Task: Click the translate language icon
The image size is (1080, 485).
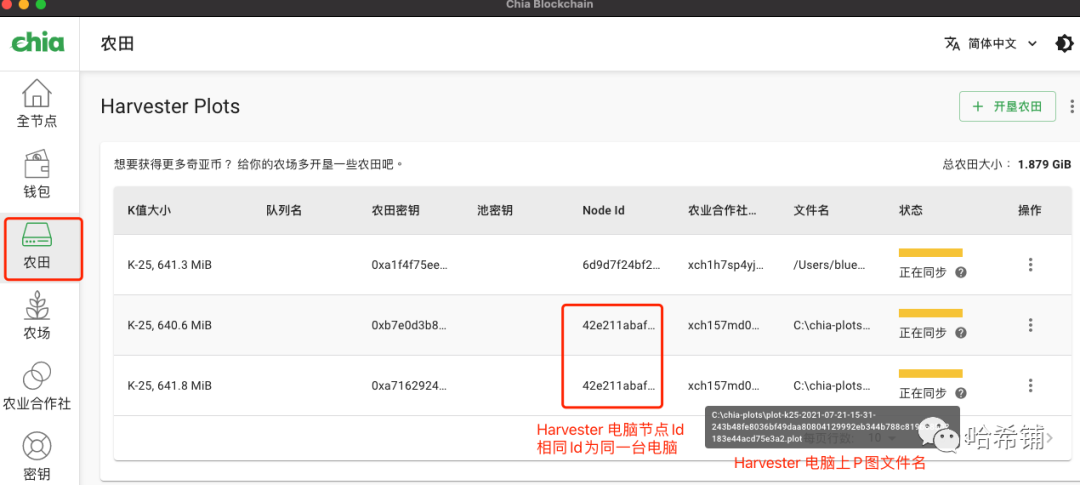Action: click(x=952, y=43)
